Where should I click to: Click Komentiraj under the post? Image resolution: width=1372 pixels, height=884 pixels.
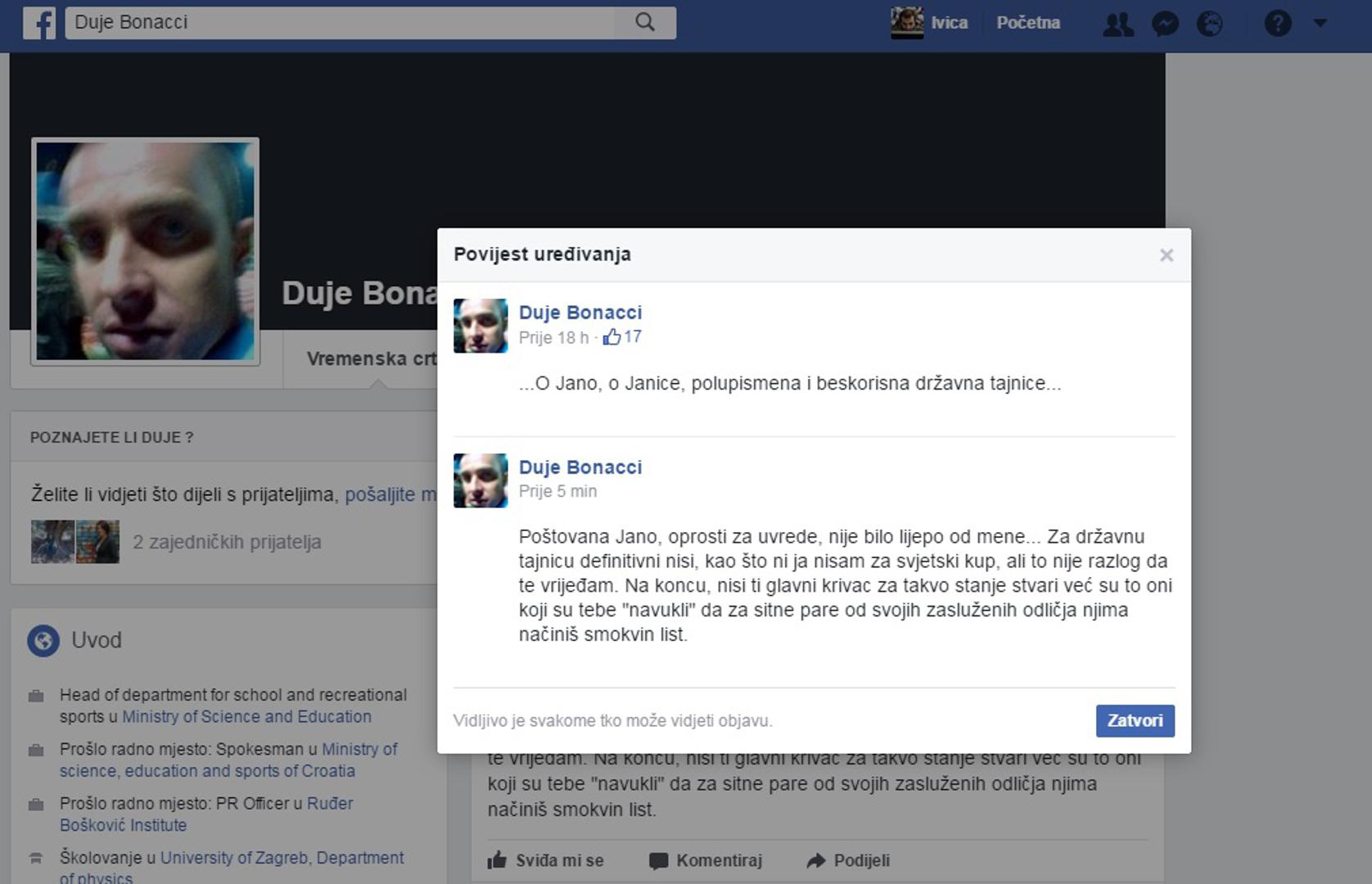pos(706,860)
